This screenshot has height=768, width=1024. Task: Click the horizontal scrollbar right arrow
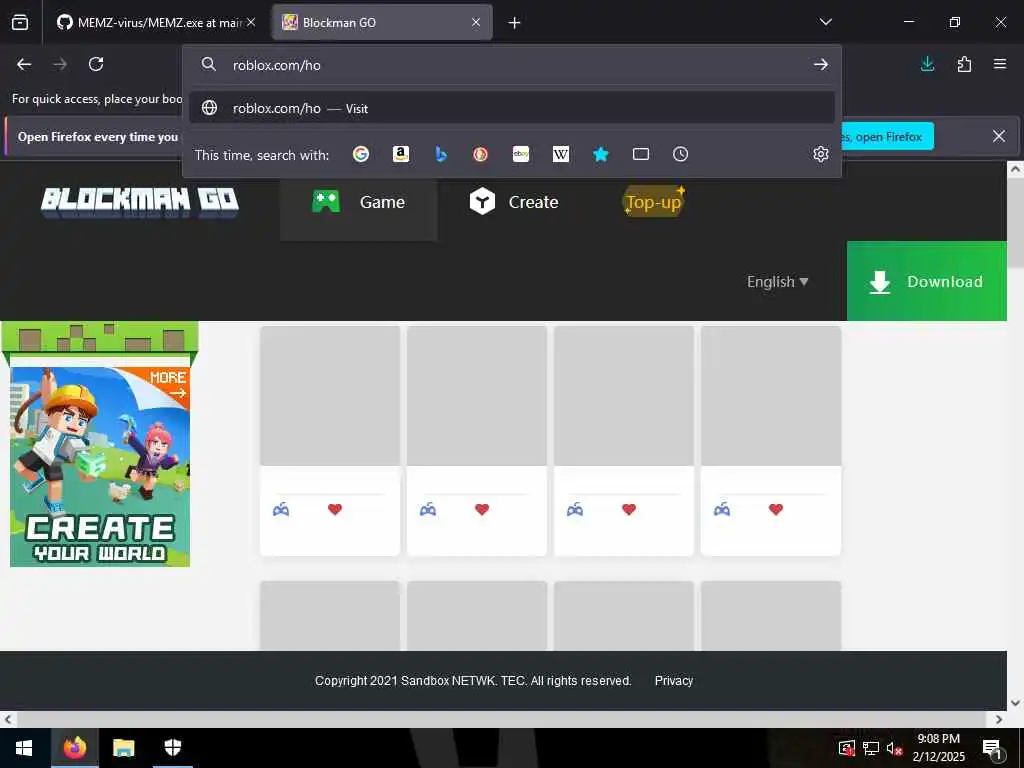(999, 719)
